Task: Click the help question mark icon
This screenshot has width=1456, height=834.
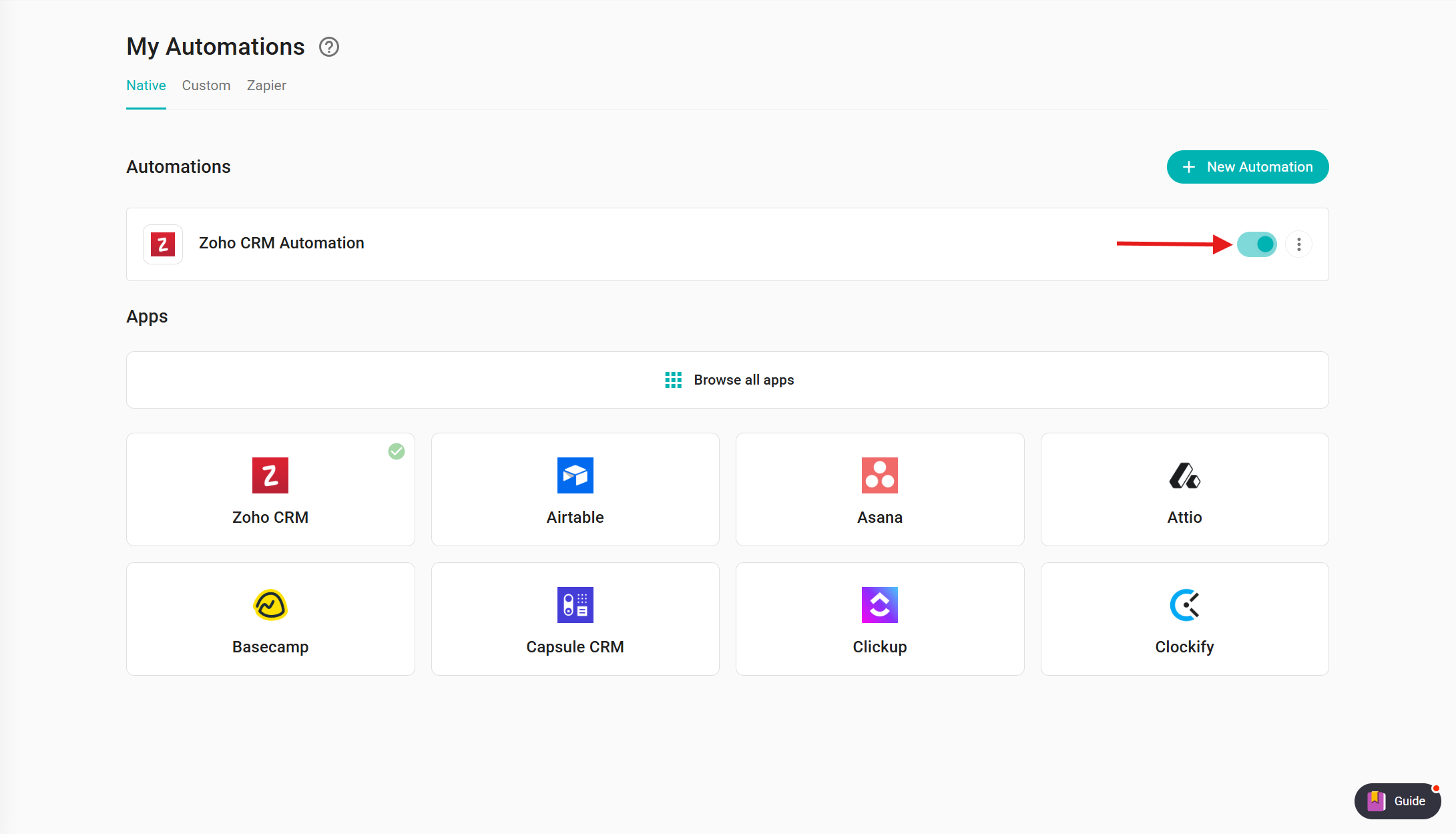Action: click(x=328, y=47)
